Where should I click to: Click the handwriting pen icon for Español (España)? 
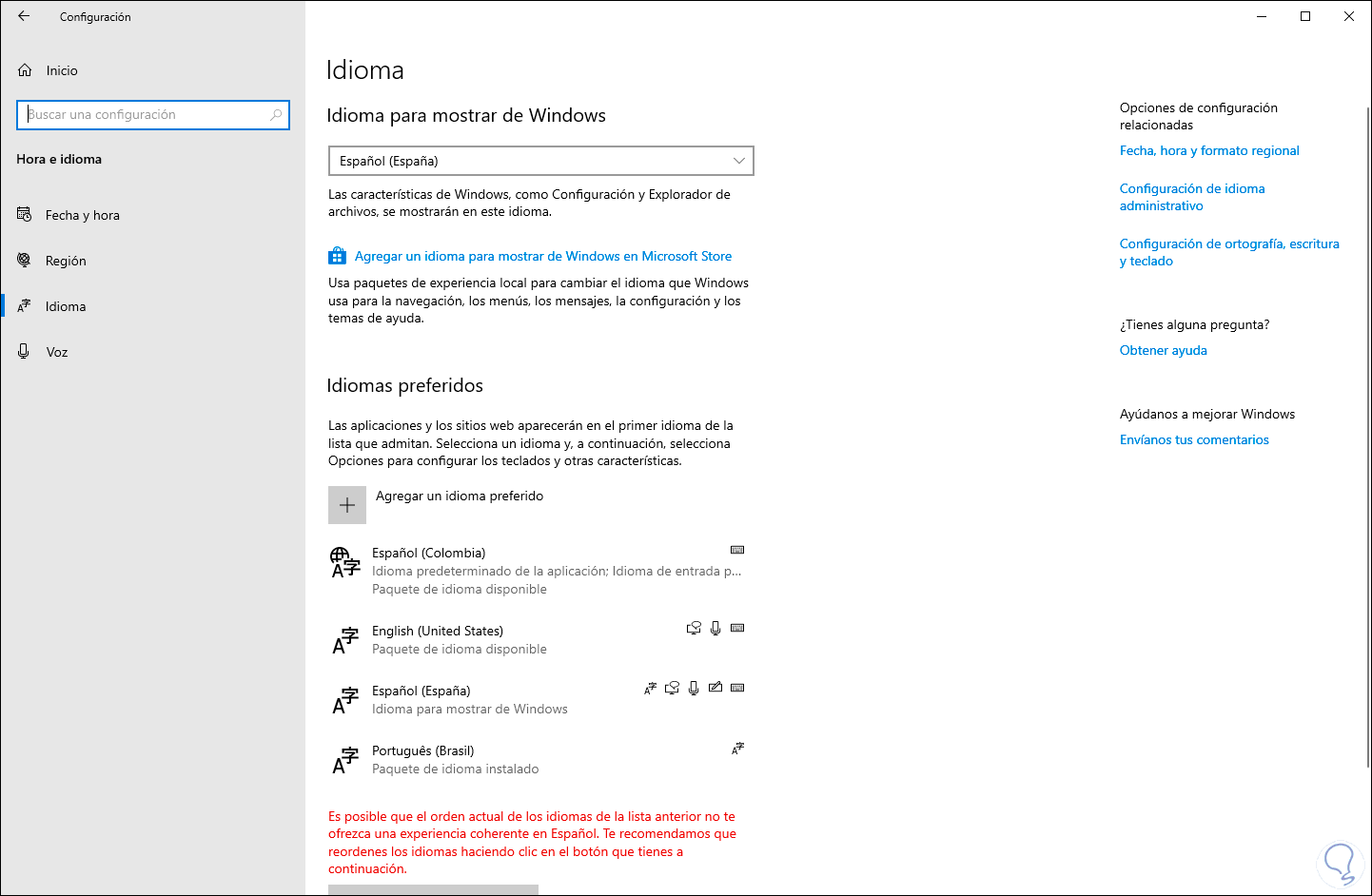(715, 687)
